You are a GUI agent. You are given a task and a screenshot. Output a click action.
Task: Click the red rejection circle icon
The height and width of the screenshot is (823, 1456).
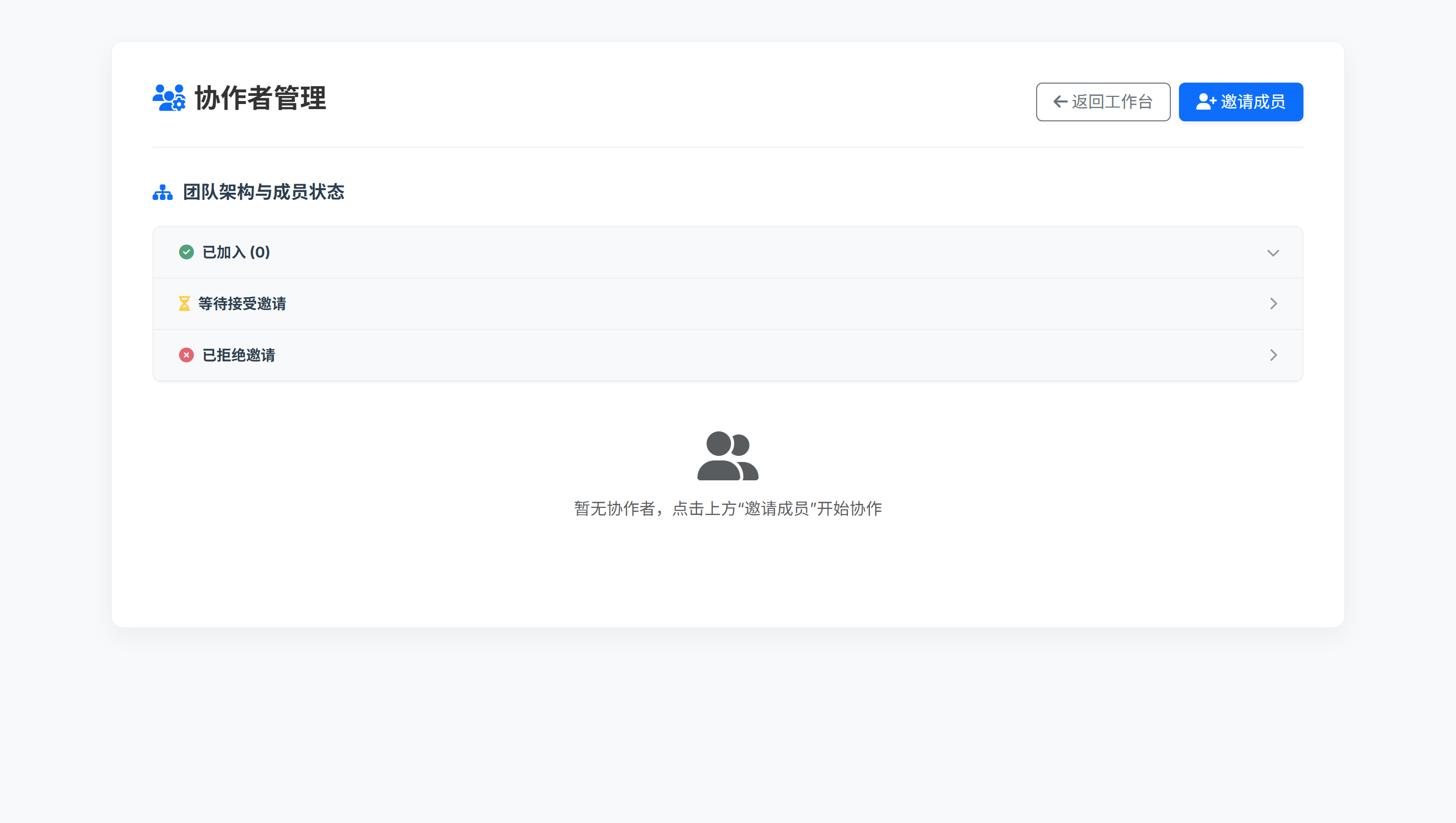[x=187, y=355]
